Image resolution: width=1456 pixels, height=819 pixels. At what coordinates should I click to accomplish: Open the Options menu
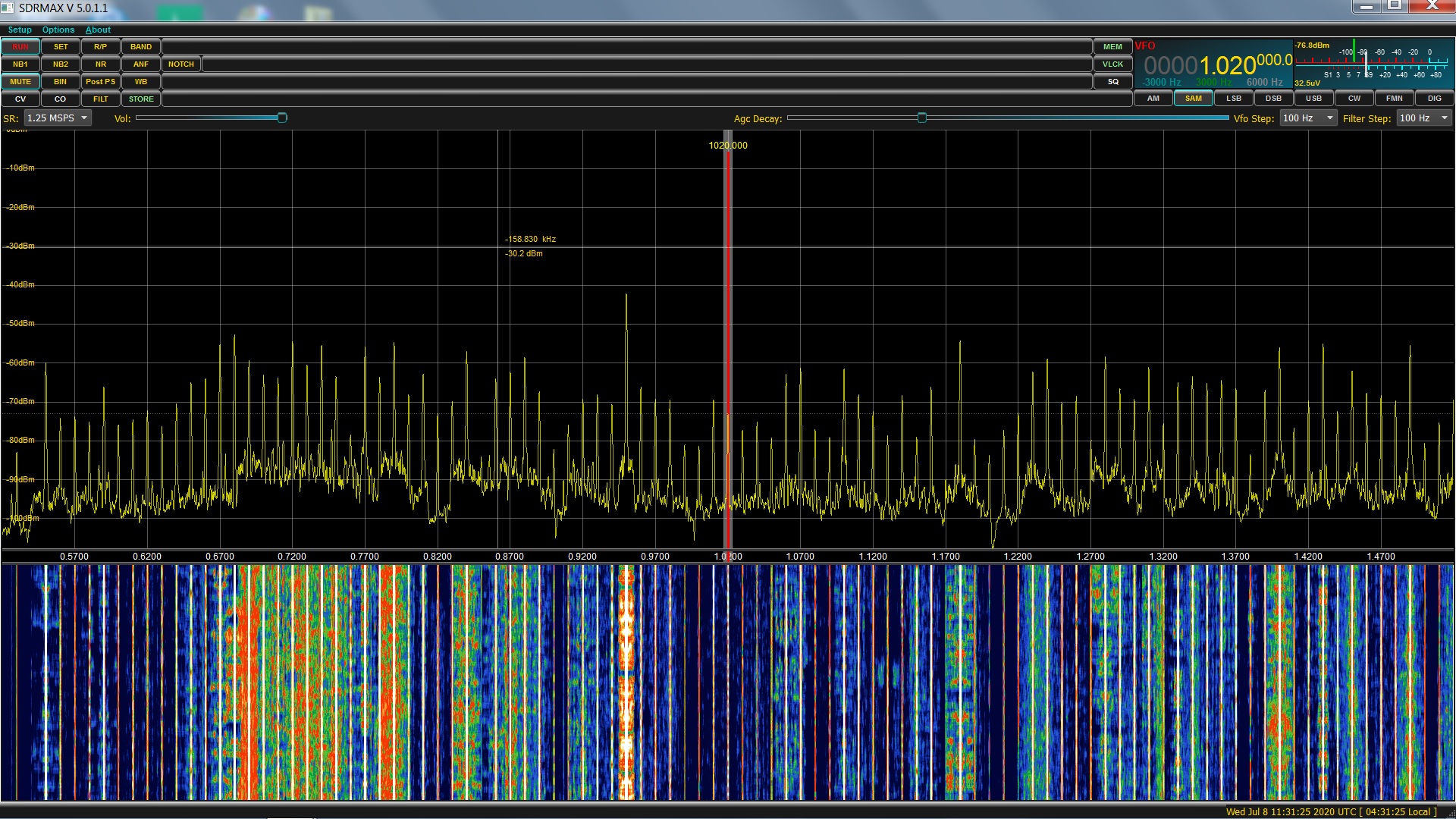tap(58, 30)
